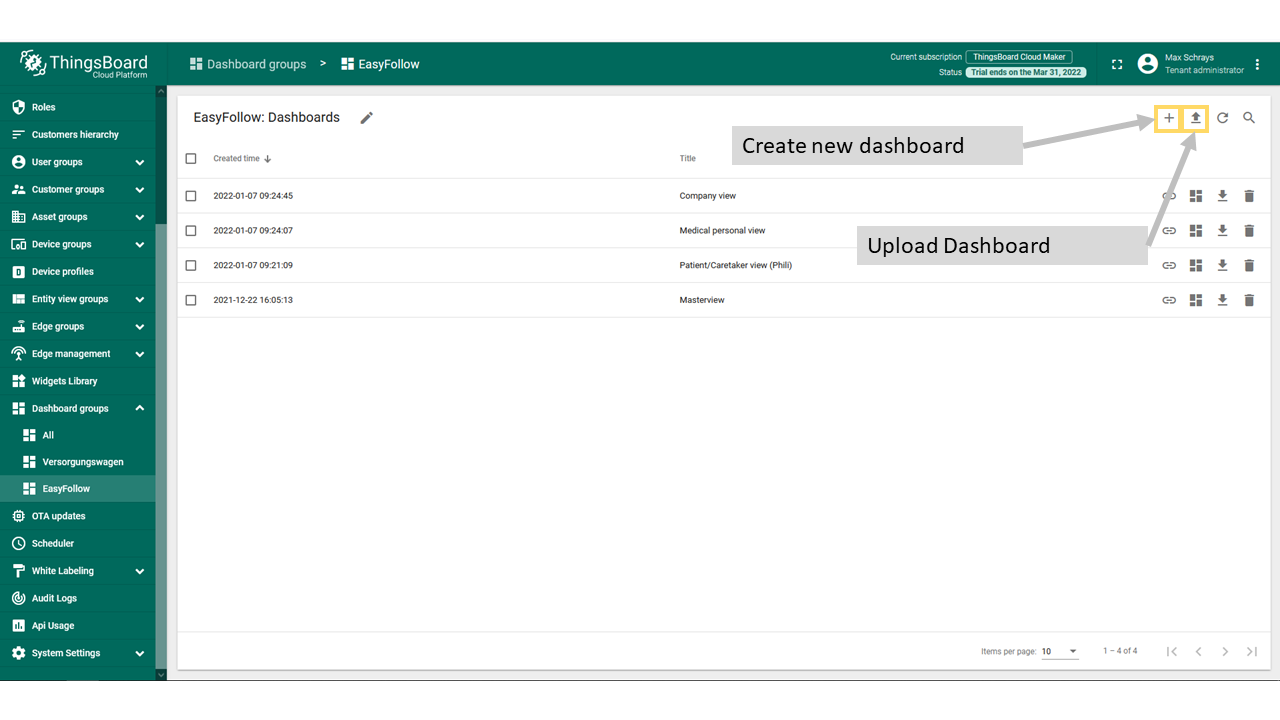This screenshot has width=1280, height=720.
Task: Edit the EasyFollow group name with the pencil icon
Action: [x=366, y=117]
